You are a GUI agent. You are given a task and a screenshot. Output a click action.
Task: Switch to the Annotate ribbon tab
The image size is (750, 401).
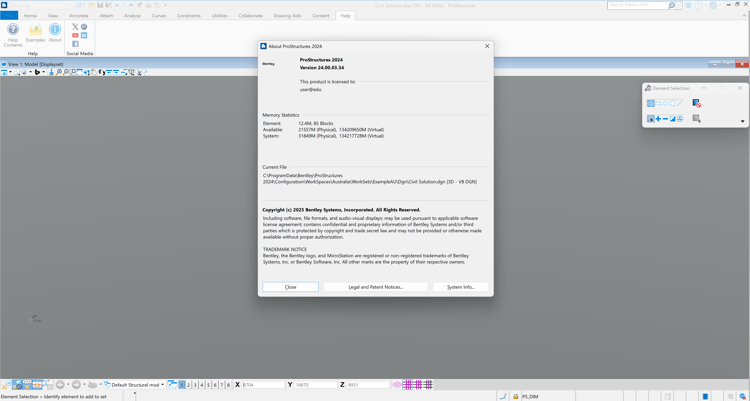79,16
